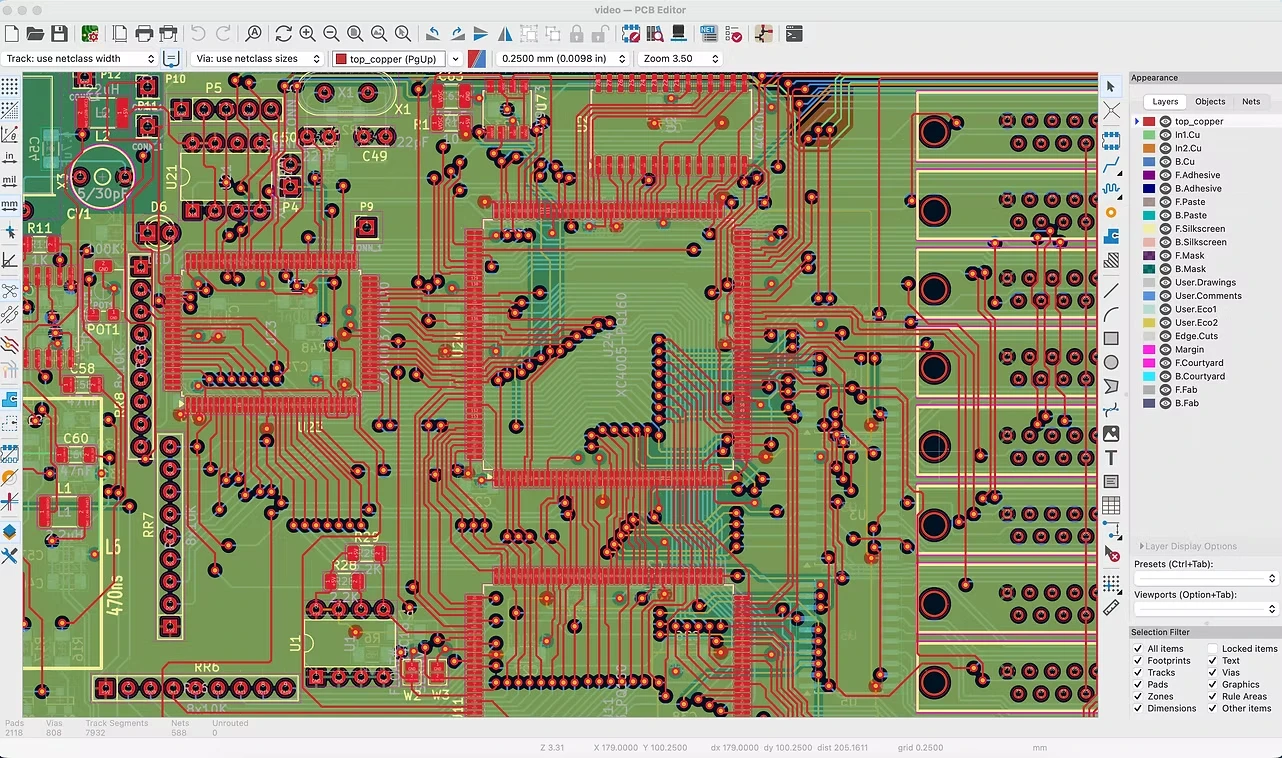Click the Print icon

144,34
